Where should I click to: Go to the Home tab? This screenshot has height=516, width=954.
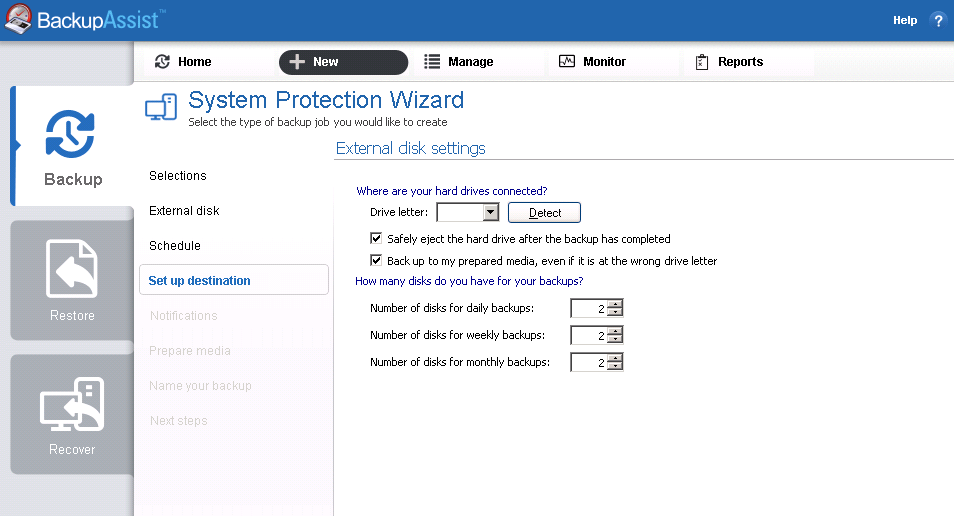(207, 61)
